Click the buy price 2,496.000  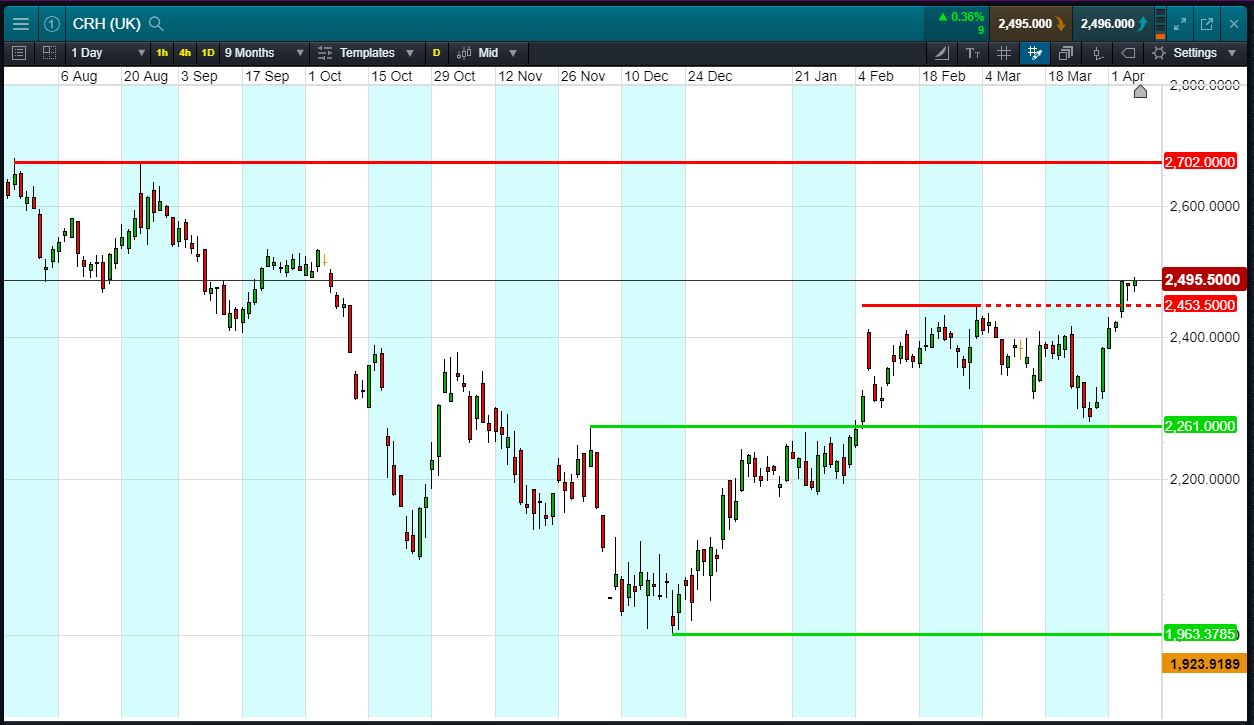pos(1113,24)
